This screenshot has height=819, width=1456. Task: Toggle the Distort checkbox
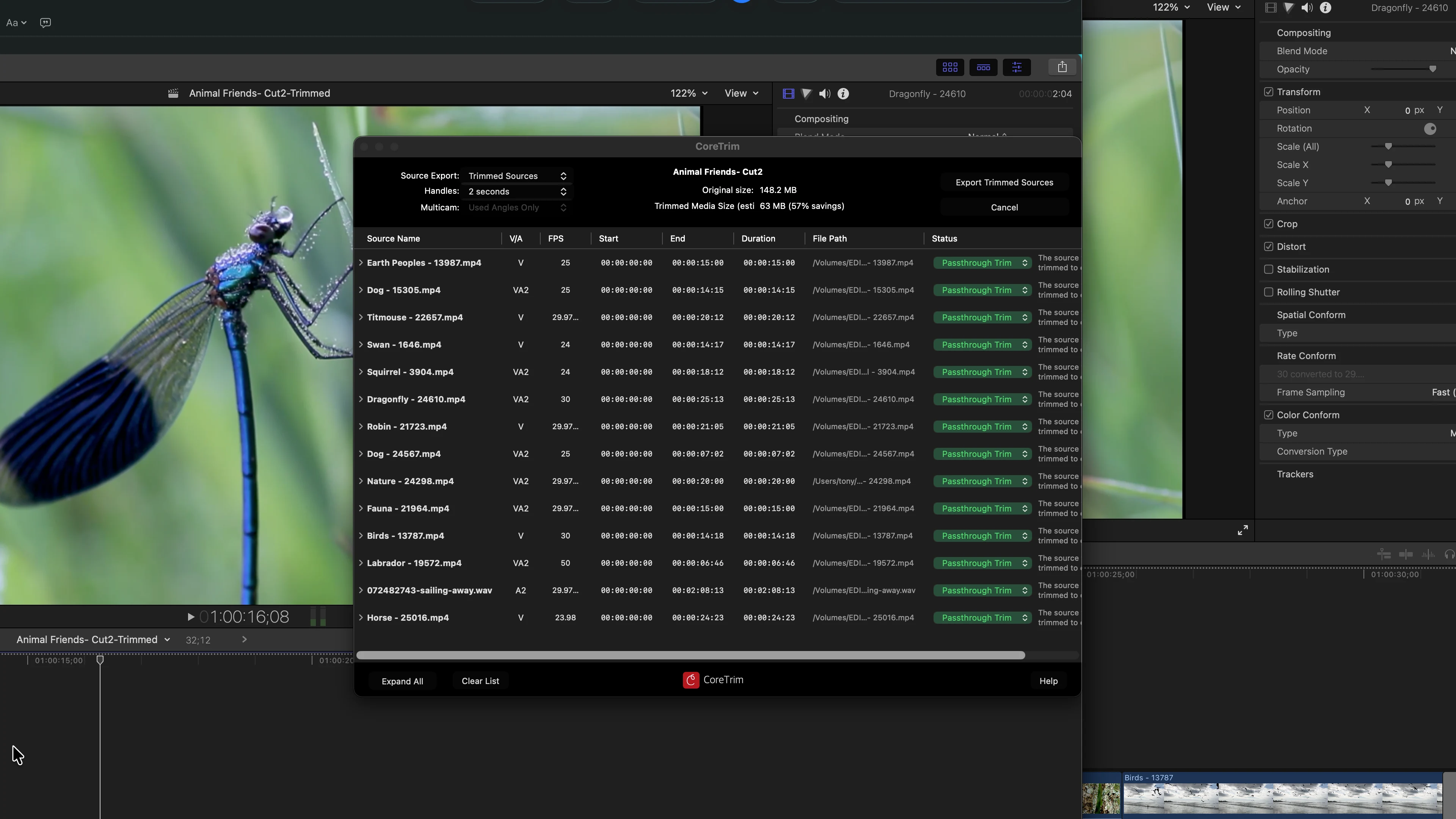(1269, 246)
